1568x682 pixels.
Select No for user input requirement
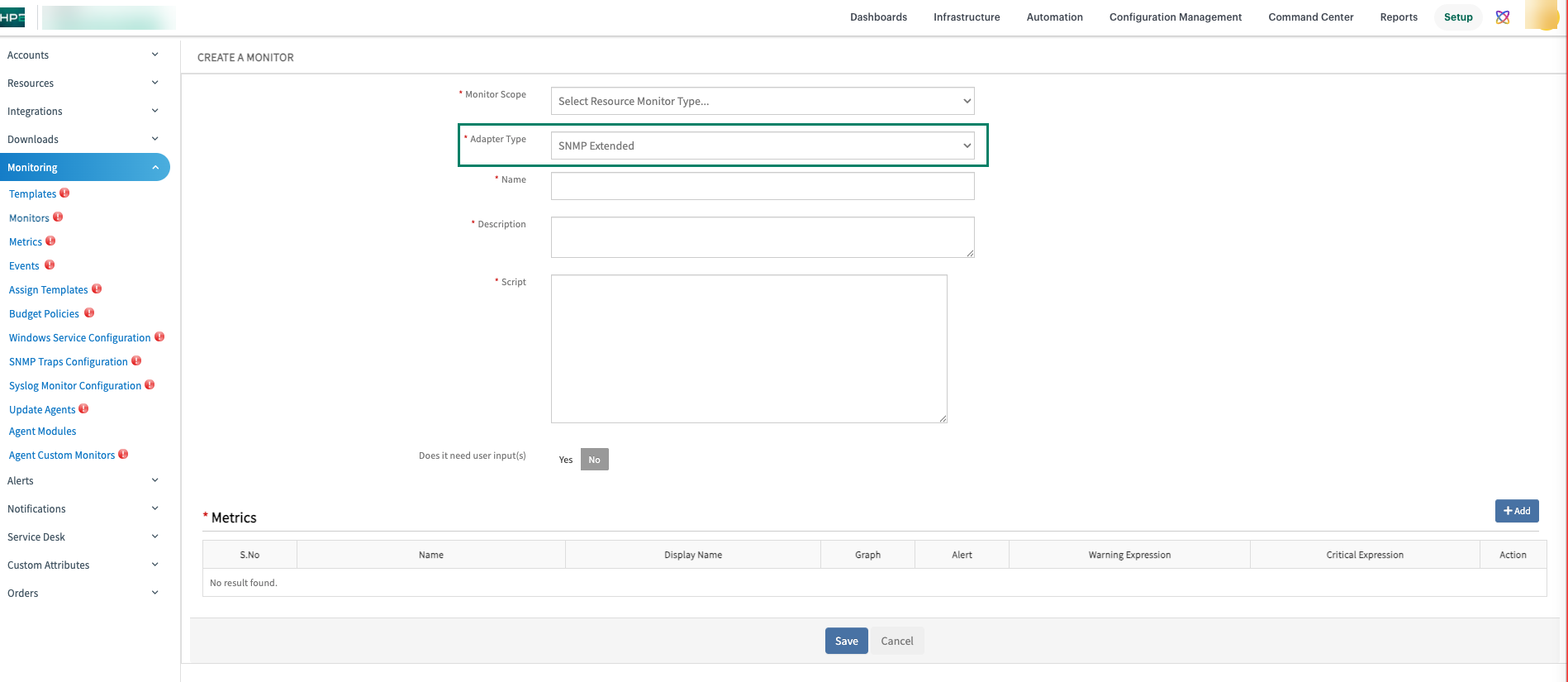[x=595, y=460]
